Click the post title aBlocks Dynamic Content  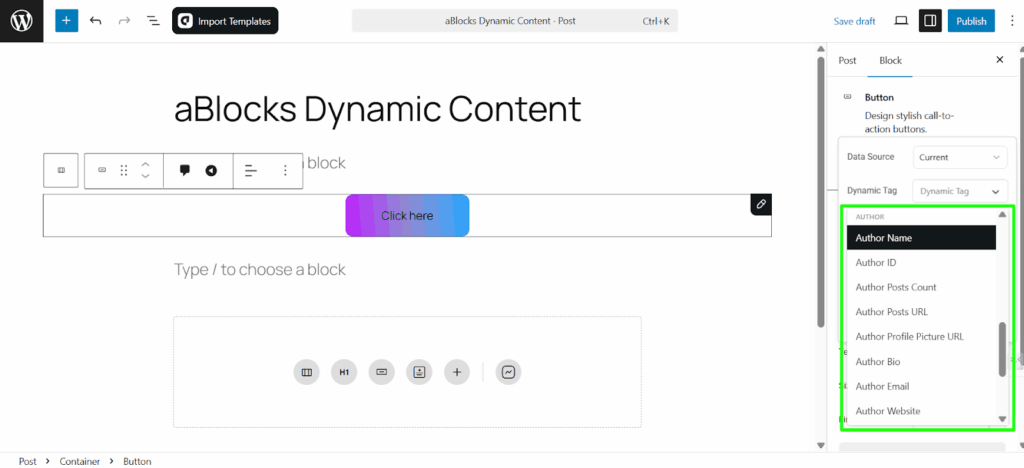pyautogui.click(x=377, y=109)
